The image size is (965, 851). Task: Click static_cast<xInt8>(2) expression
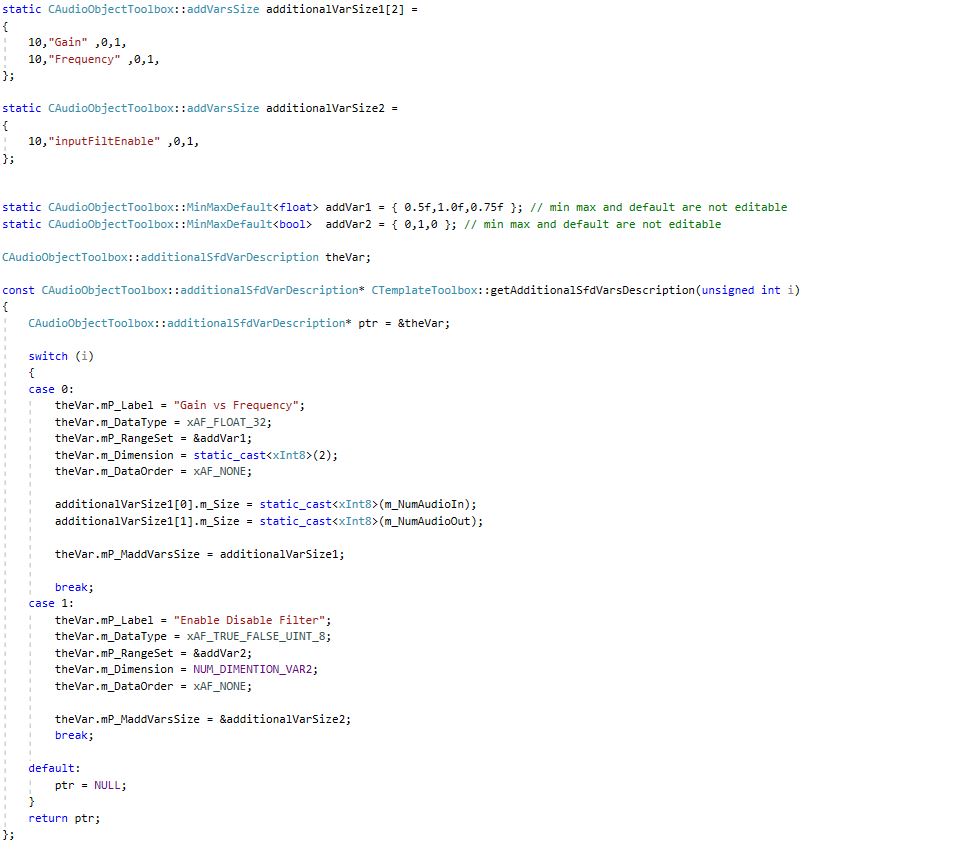(x=262, y=455)
